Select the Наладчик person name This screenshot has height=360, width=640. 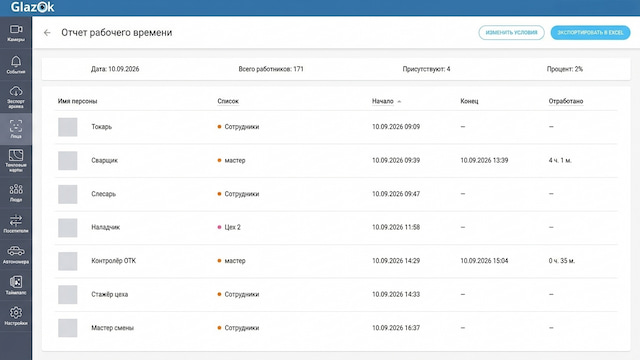click(x=106, y=227)
